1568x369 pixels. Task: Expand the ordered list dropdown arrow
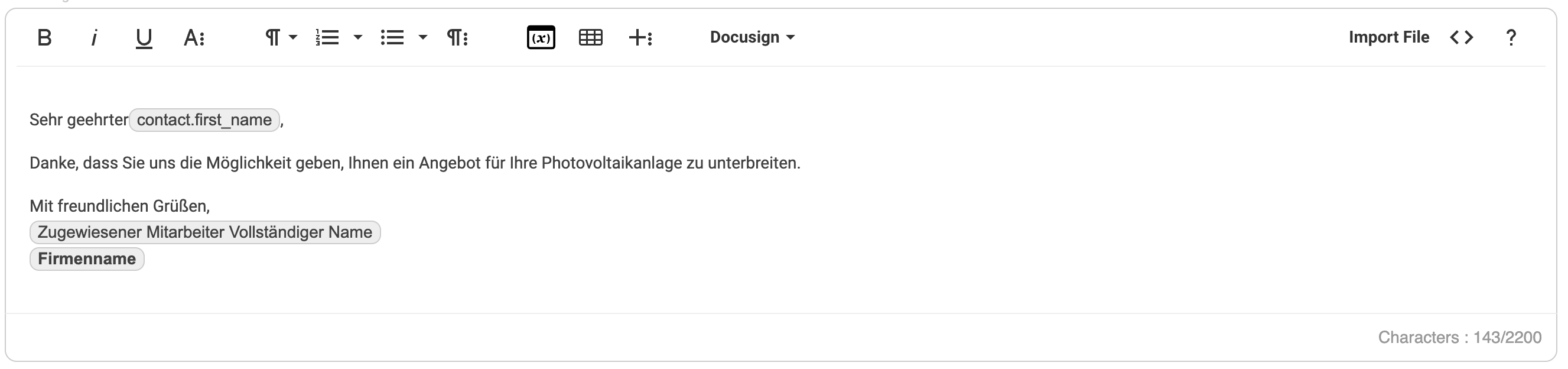(358, 38)
